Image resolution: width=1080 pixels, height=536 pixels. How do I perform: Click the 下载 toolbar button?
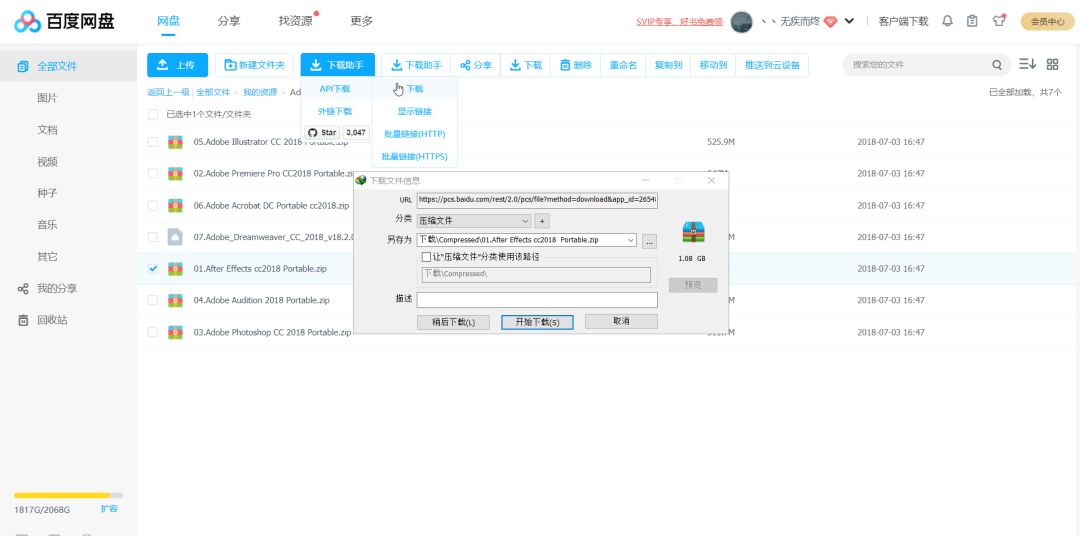526,65
